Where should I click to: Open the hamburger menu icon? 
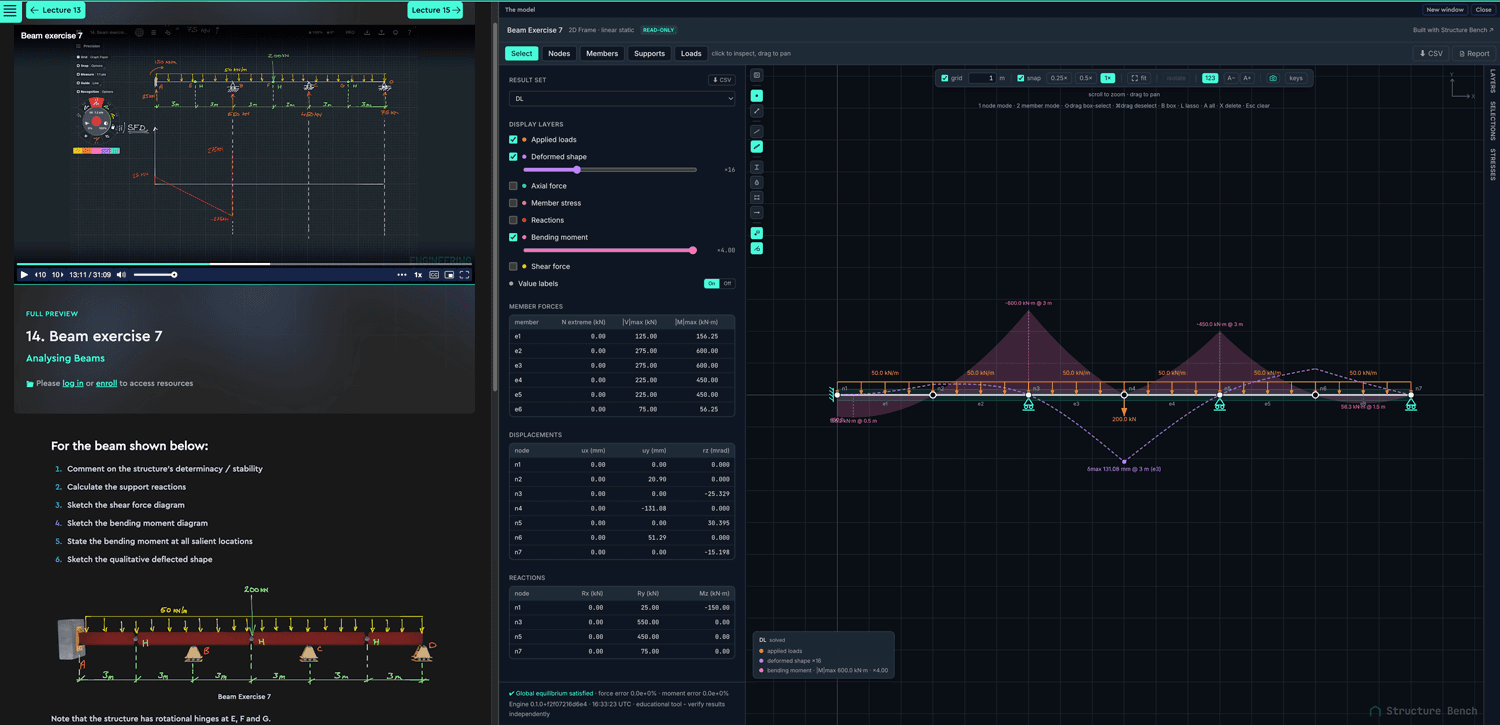(10, 11)
